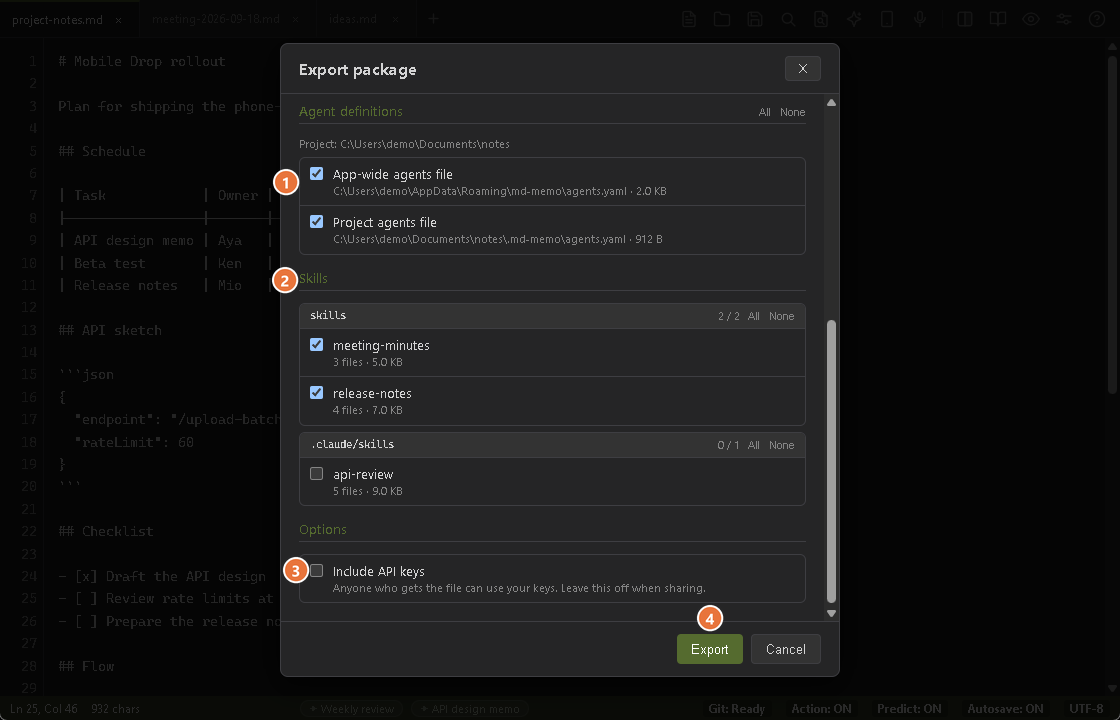Click the new document icon in toolbar
The width and height of the screenshot is (1120, 720).
point(689,19)
